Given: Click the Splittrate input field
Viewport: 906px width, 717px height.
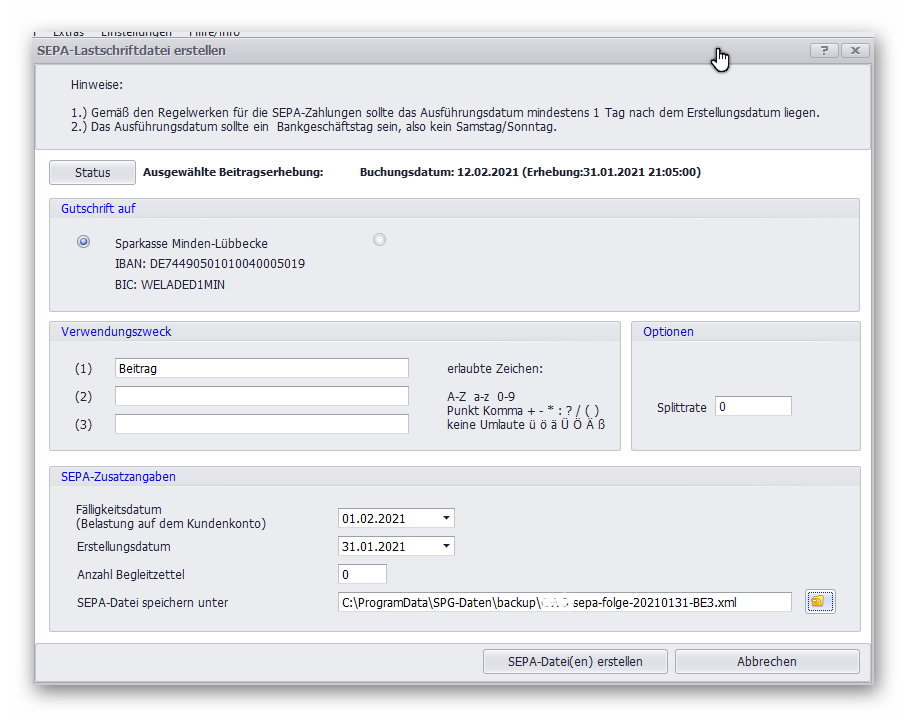Looking at the screenshot, I should [x=753, y=407].
